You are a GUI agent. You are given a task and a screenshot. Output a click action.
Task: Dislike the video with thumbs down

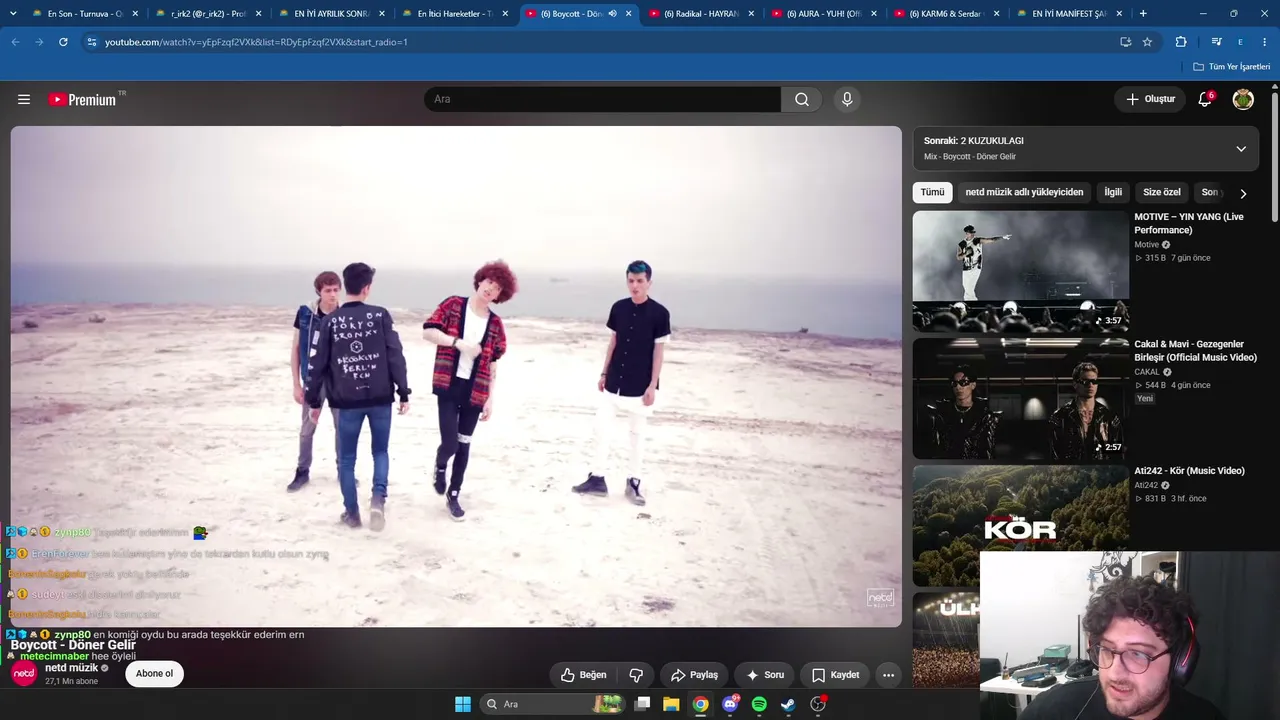(636, 675)
